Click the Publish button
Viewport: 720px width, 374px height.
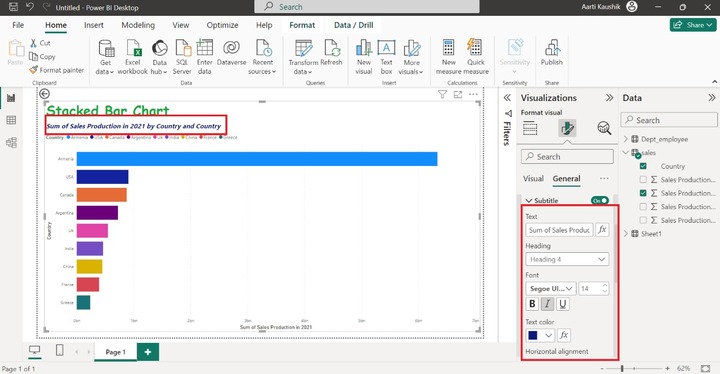551,52
